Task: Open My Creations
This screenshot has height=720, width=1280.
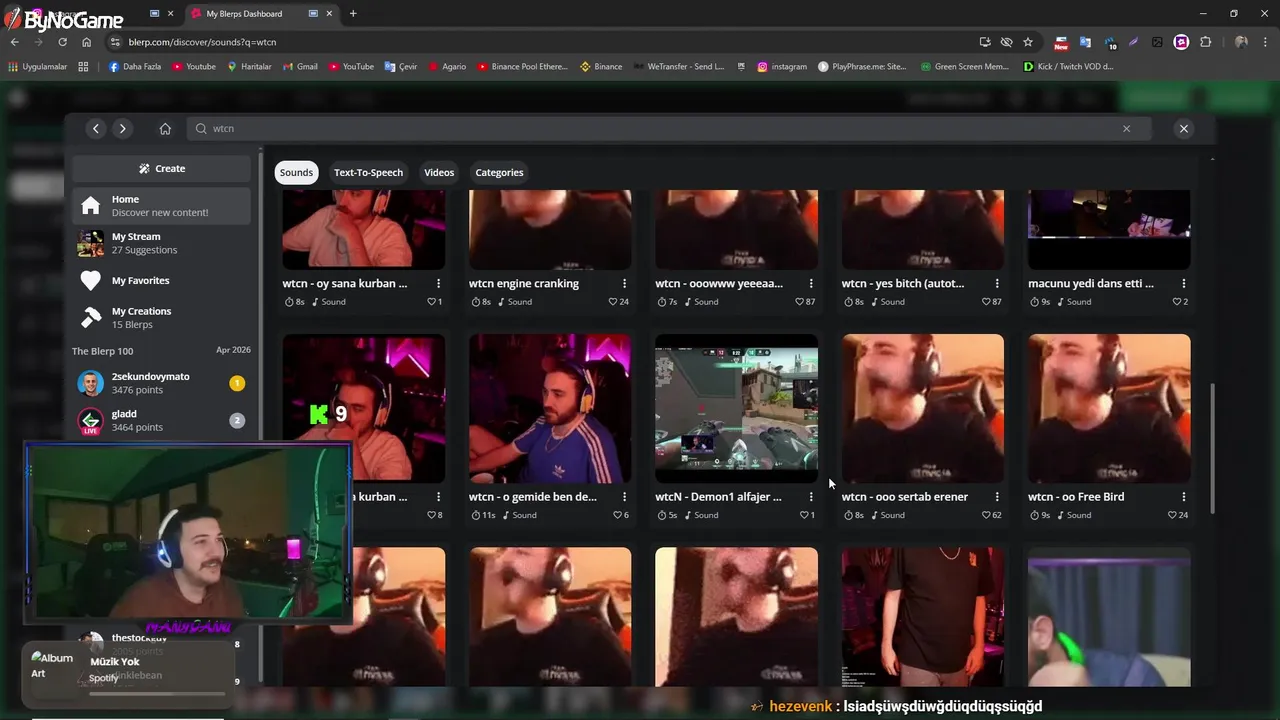Action: [161, 318]
